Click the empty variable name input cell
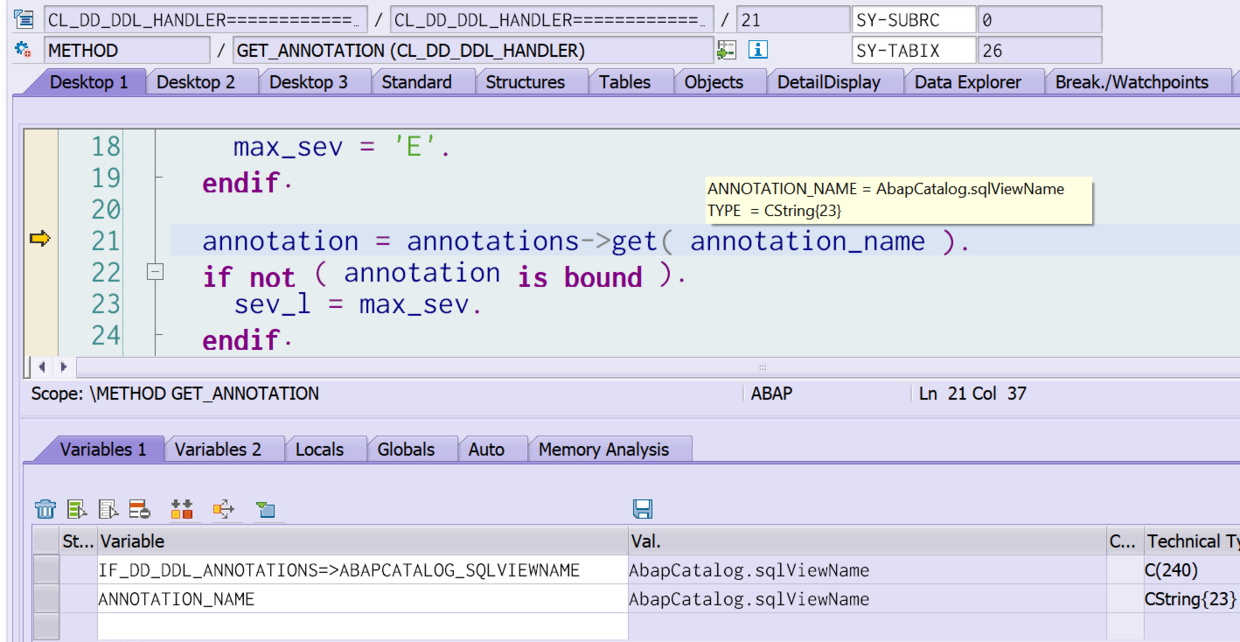1240x642 pixels. click(x=362, y=627)
